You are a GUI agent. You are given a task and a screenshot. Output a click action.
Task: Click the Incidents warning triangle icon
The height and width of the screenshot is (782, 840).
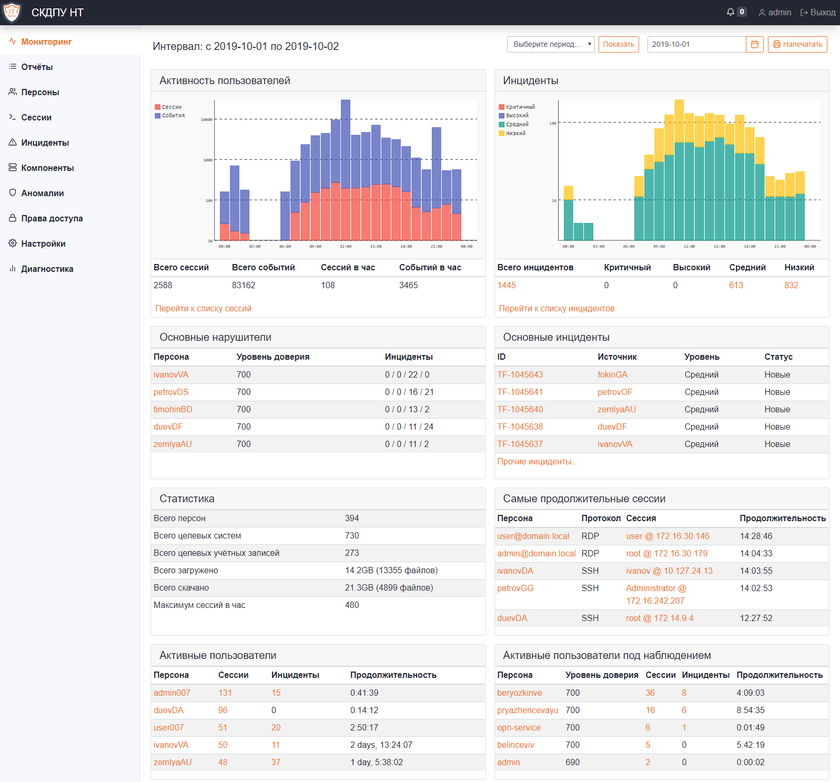pos(12,143)
